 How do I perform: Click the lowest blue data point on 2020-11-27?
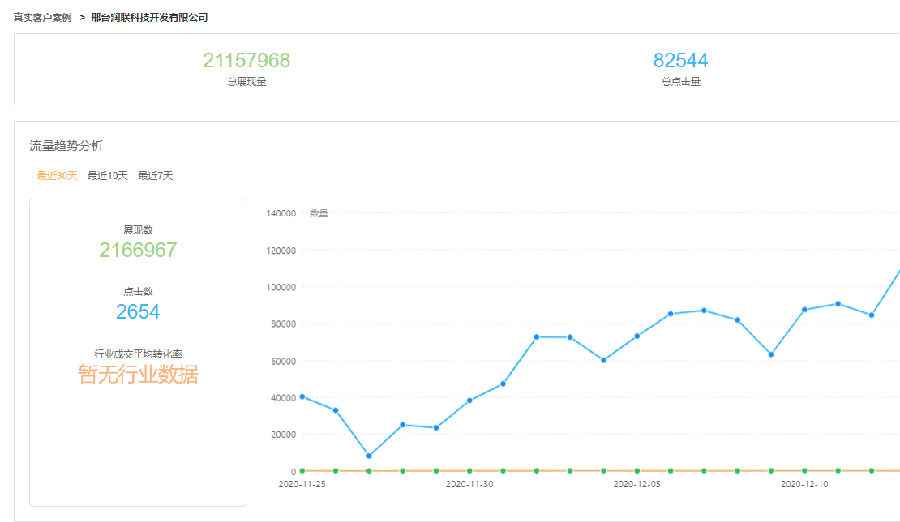point(369,456)
